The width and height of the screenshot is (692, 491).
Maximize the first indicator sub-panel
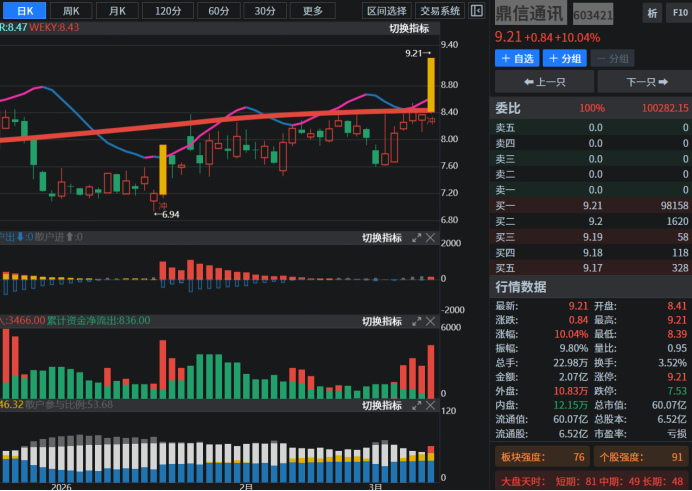(x=416, y=238)
